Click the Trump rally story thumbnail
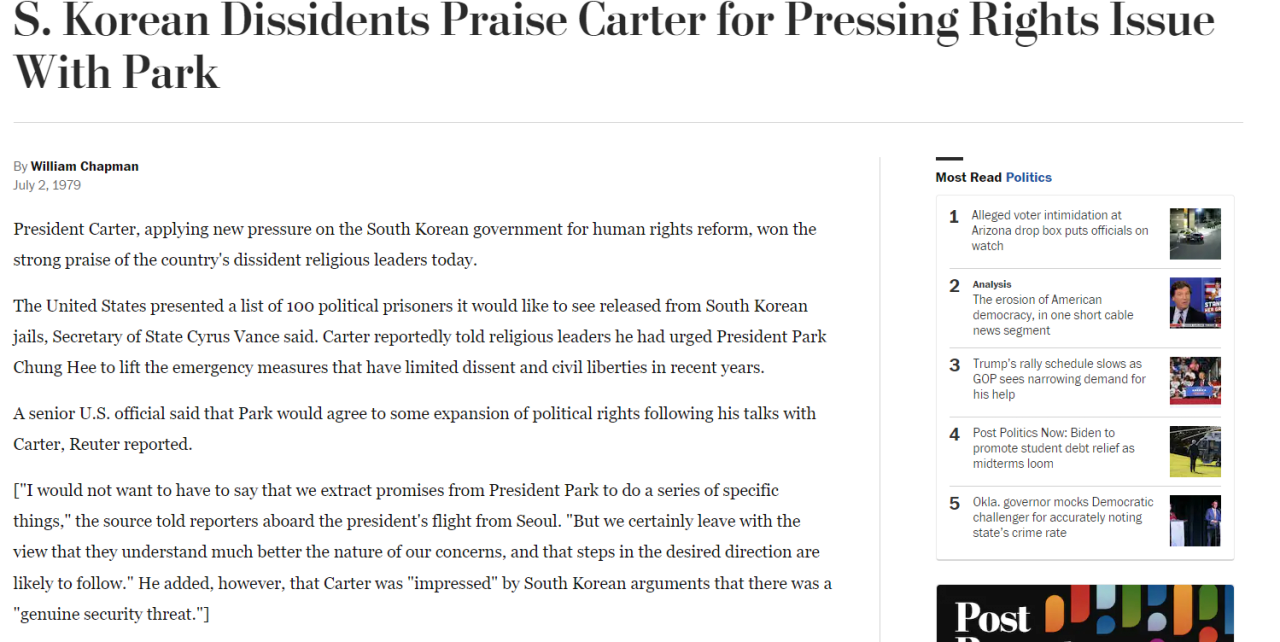 click(x=1195, y=381)
